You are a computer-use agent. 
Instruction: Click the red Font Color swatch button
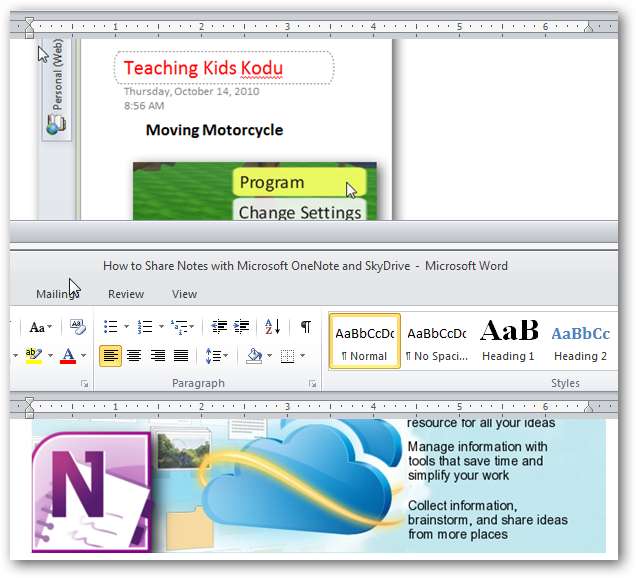pyautogui.click(x=68, y=356)
